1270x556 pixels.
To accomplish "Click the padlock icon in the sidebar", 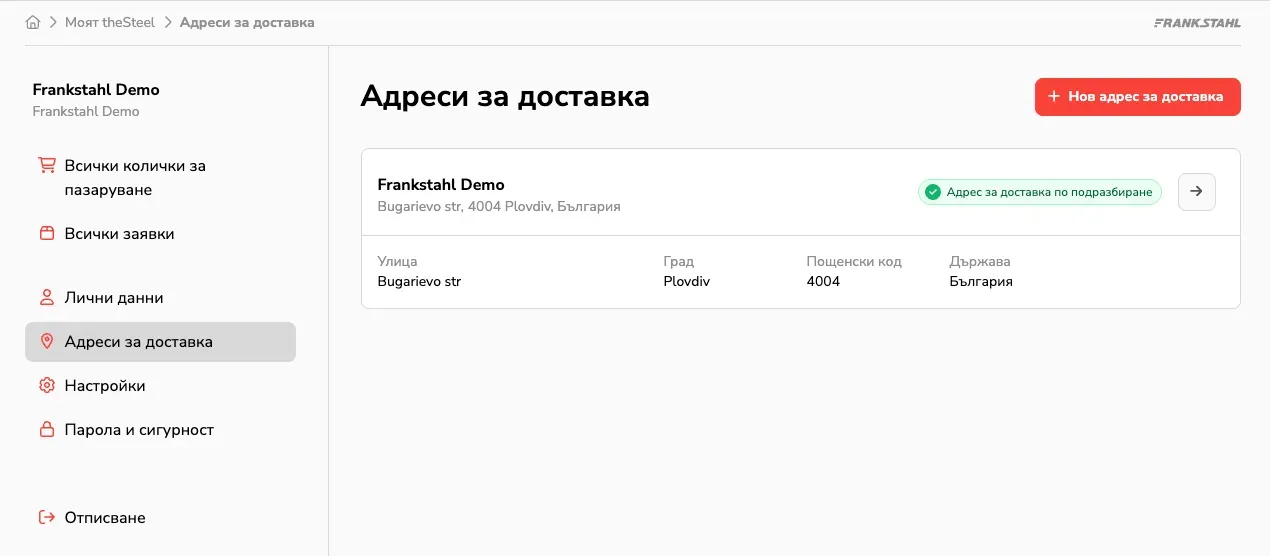I will (46, 430).
